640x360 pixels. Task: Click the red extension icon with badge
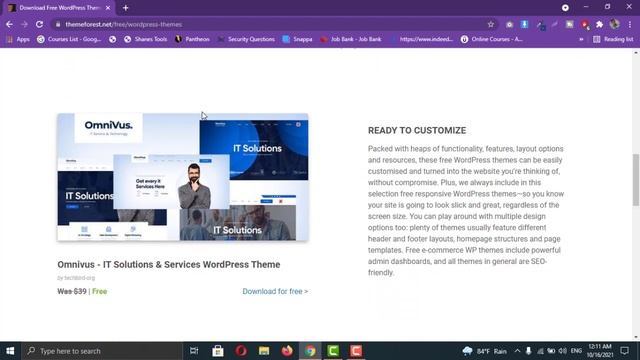[584, 25]
